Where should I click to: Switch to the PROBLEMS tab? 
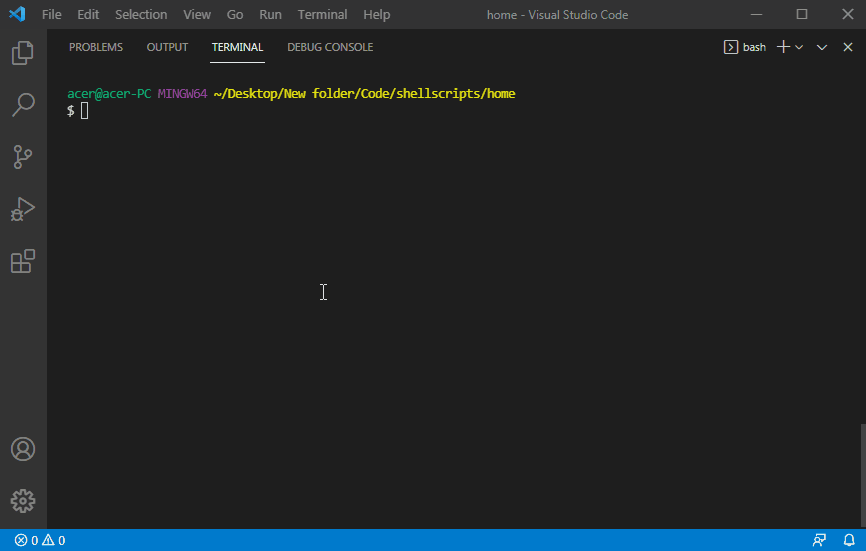96,47
